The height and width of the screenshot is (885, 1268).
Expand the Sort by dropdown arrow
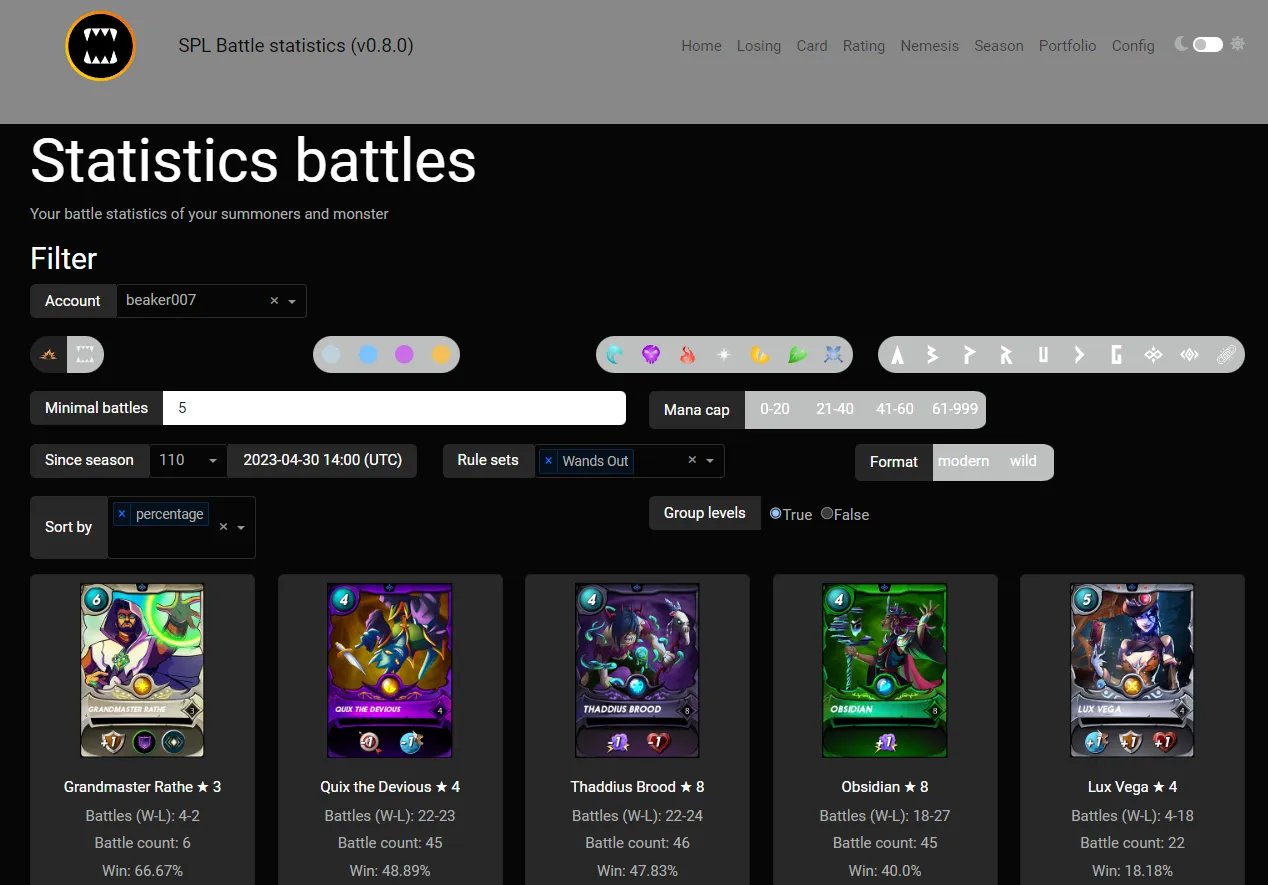point(241,527)
